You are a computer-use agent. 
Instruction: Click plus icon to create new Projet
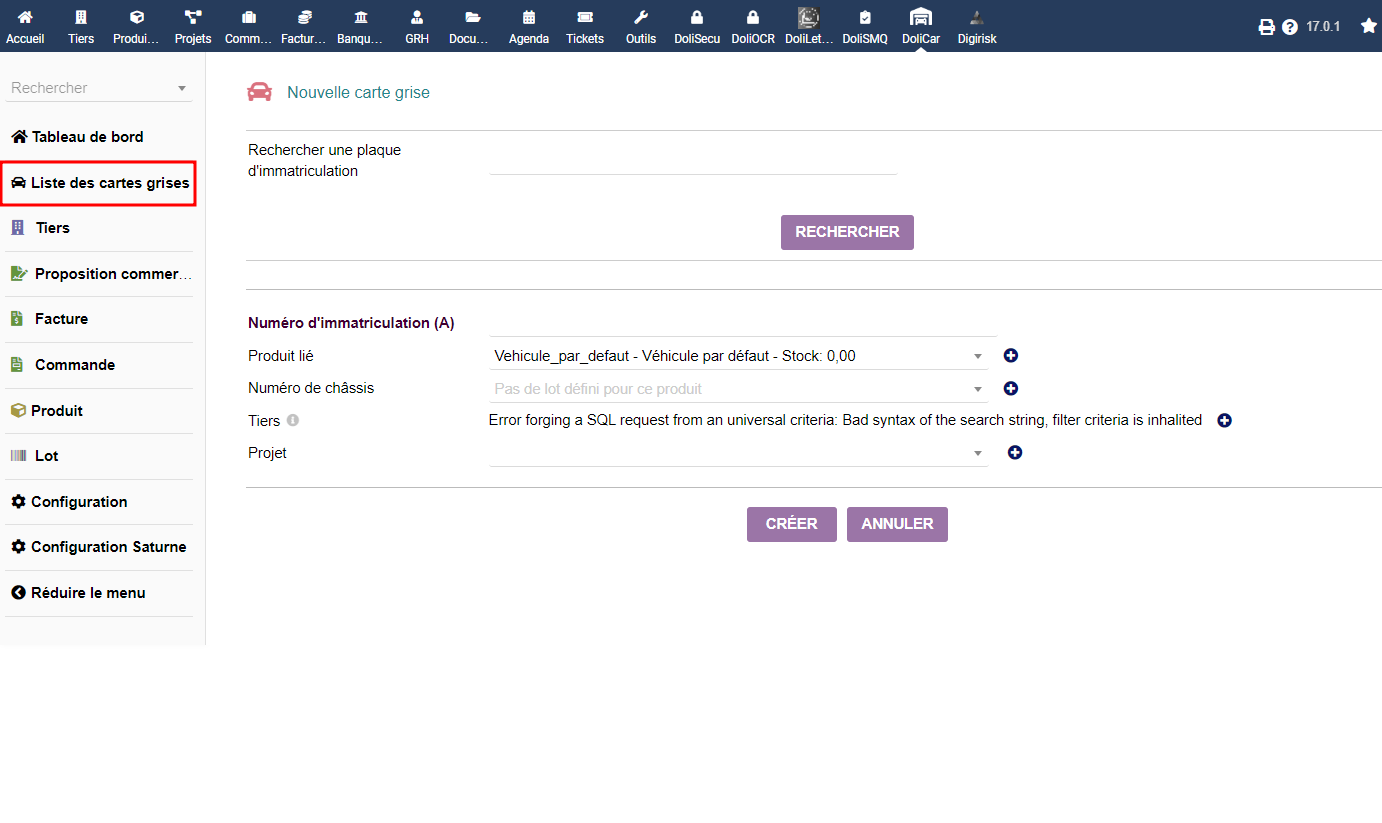(1014, 453)
